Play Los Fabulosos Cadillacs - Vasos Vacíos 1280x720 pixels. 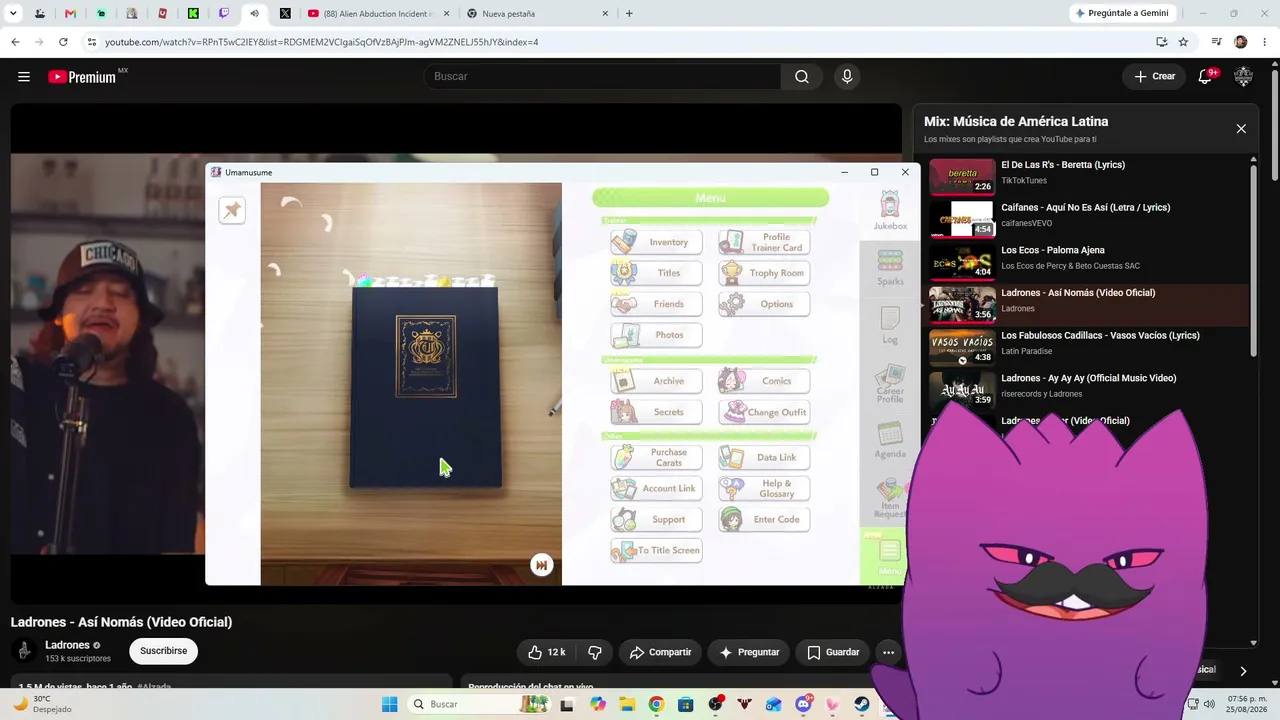point(1088,347)
